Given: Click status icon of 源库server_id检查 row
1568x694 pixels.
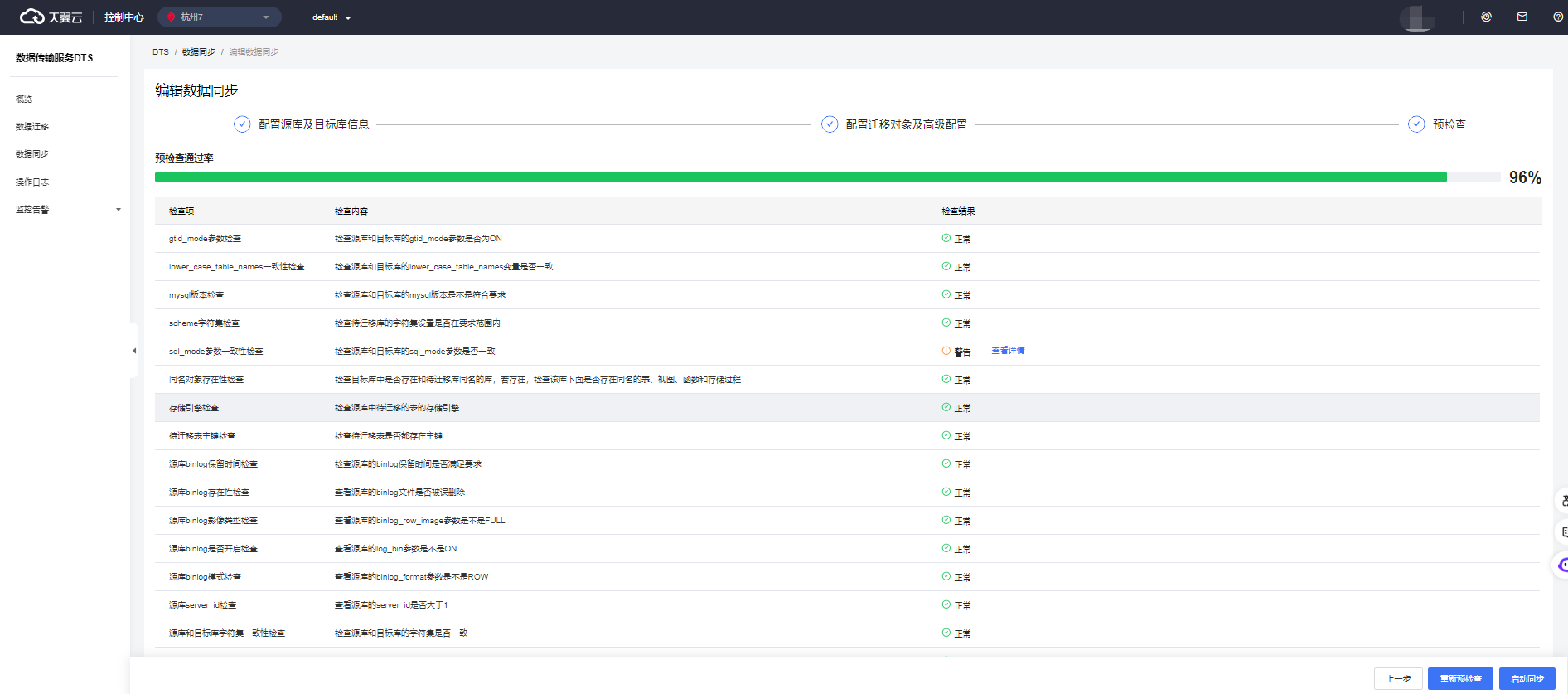Looking at the screenshot, I should [946, 604].
